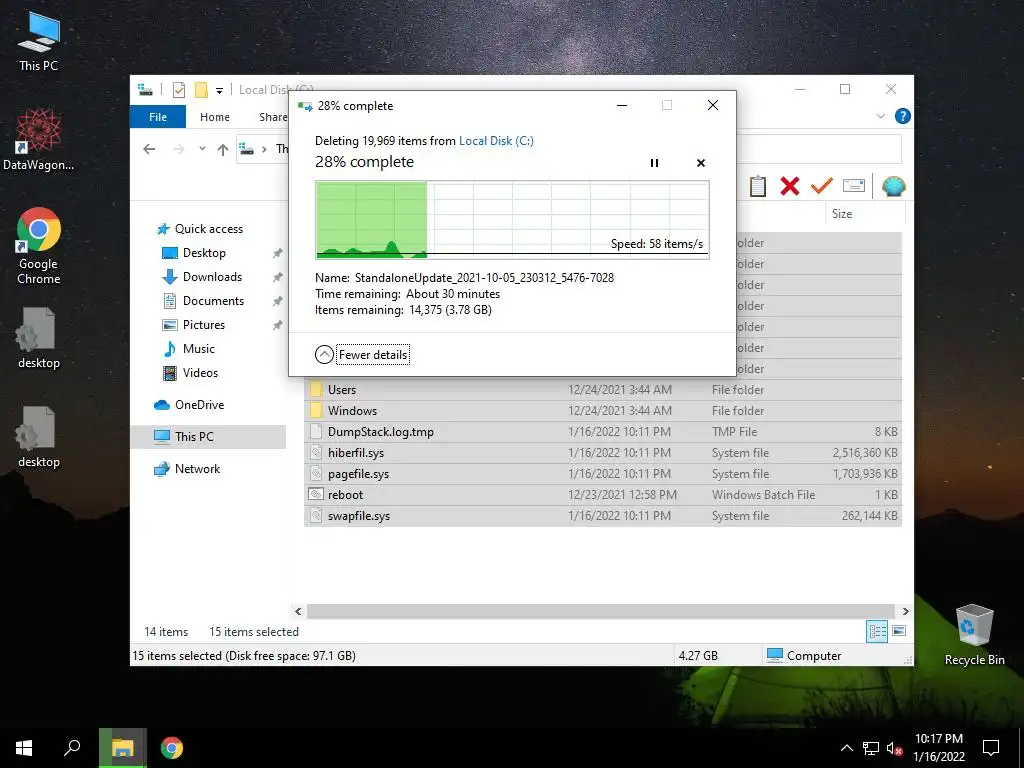This screenshot has height=768, width=1024.
Task: Click the horizontal scrollbar in the file list
Action: 601,611
